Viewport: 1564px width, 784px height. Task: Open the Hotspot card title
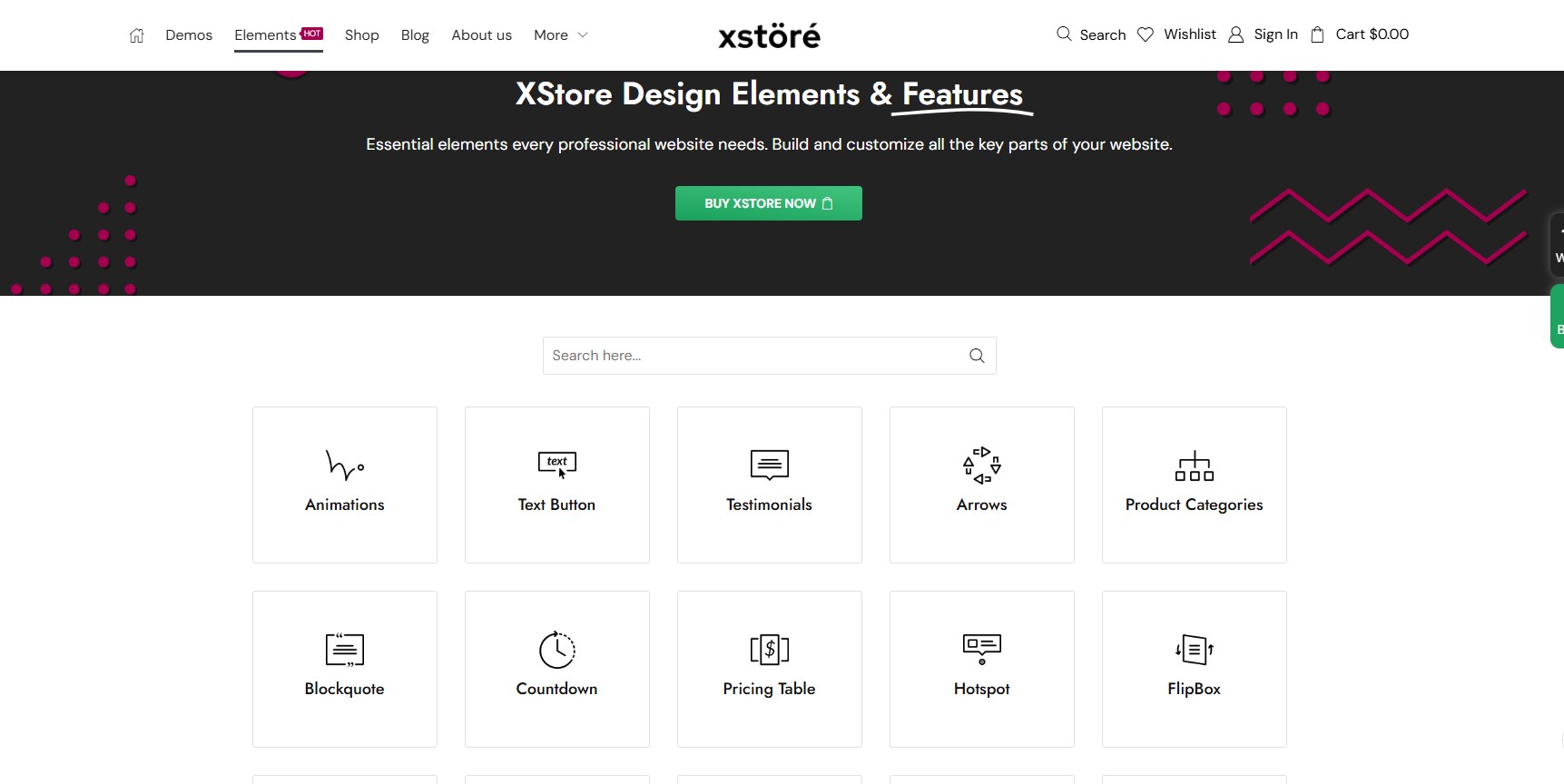coord(982,689)
